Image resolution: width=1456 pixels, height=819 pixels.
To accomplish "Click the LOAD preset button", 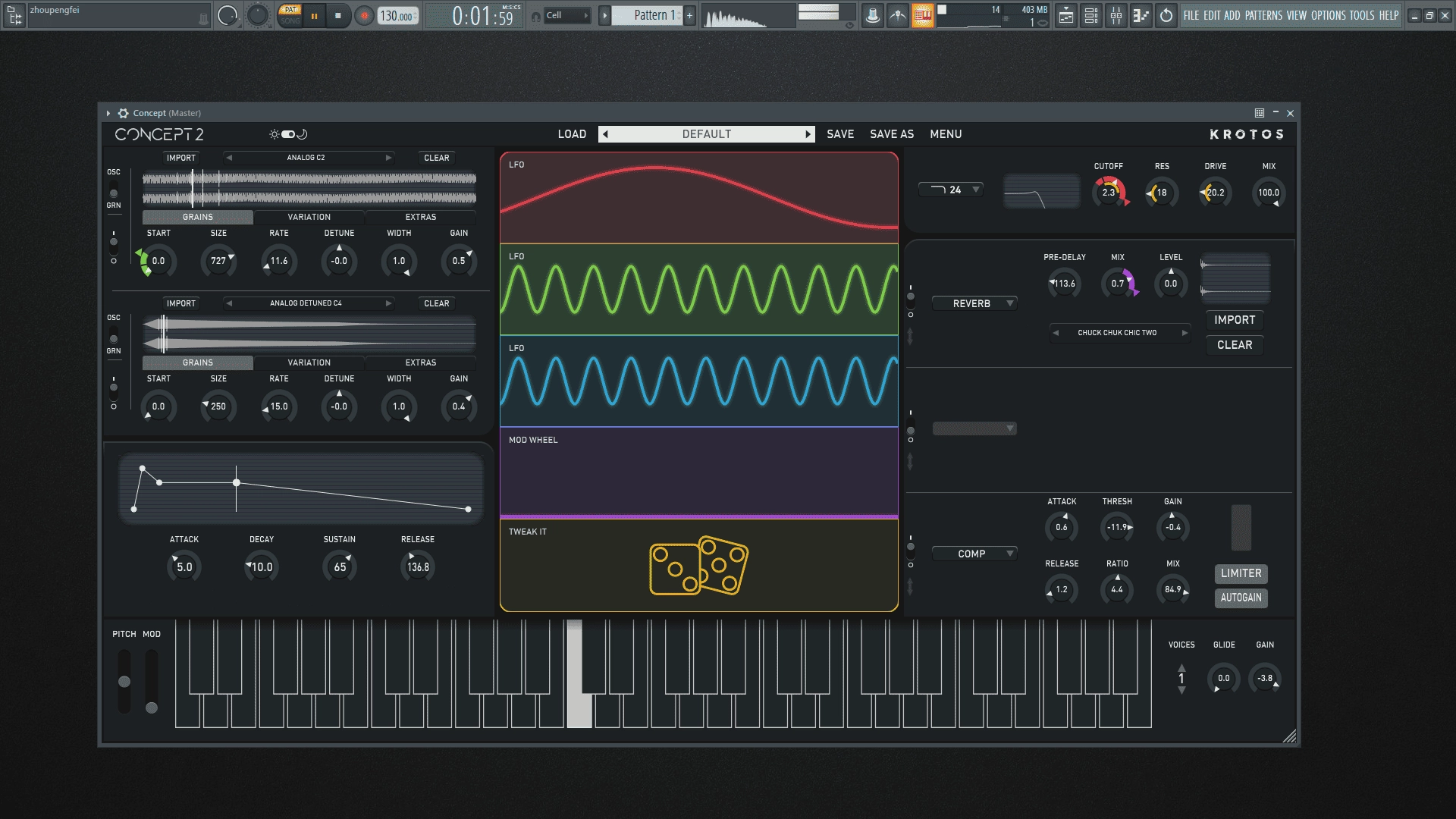I will coord(572,134).
